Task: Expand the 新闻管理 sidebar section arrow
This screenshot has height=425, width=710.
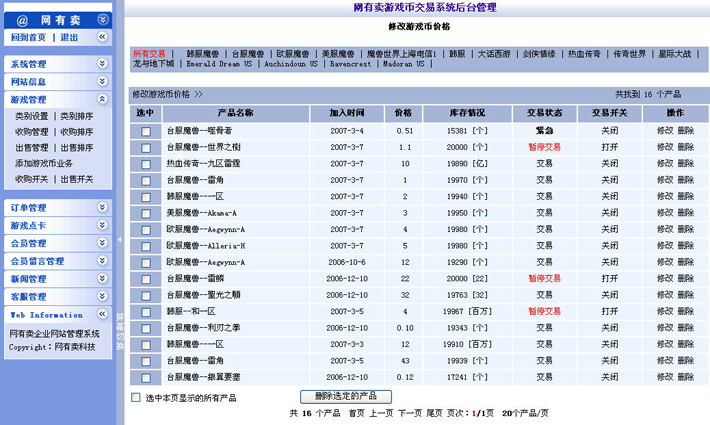Action: (x=102, y=278)
